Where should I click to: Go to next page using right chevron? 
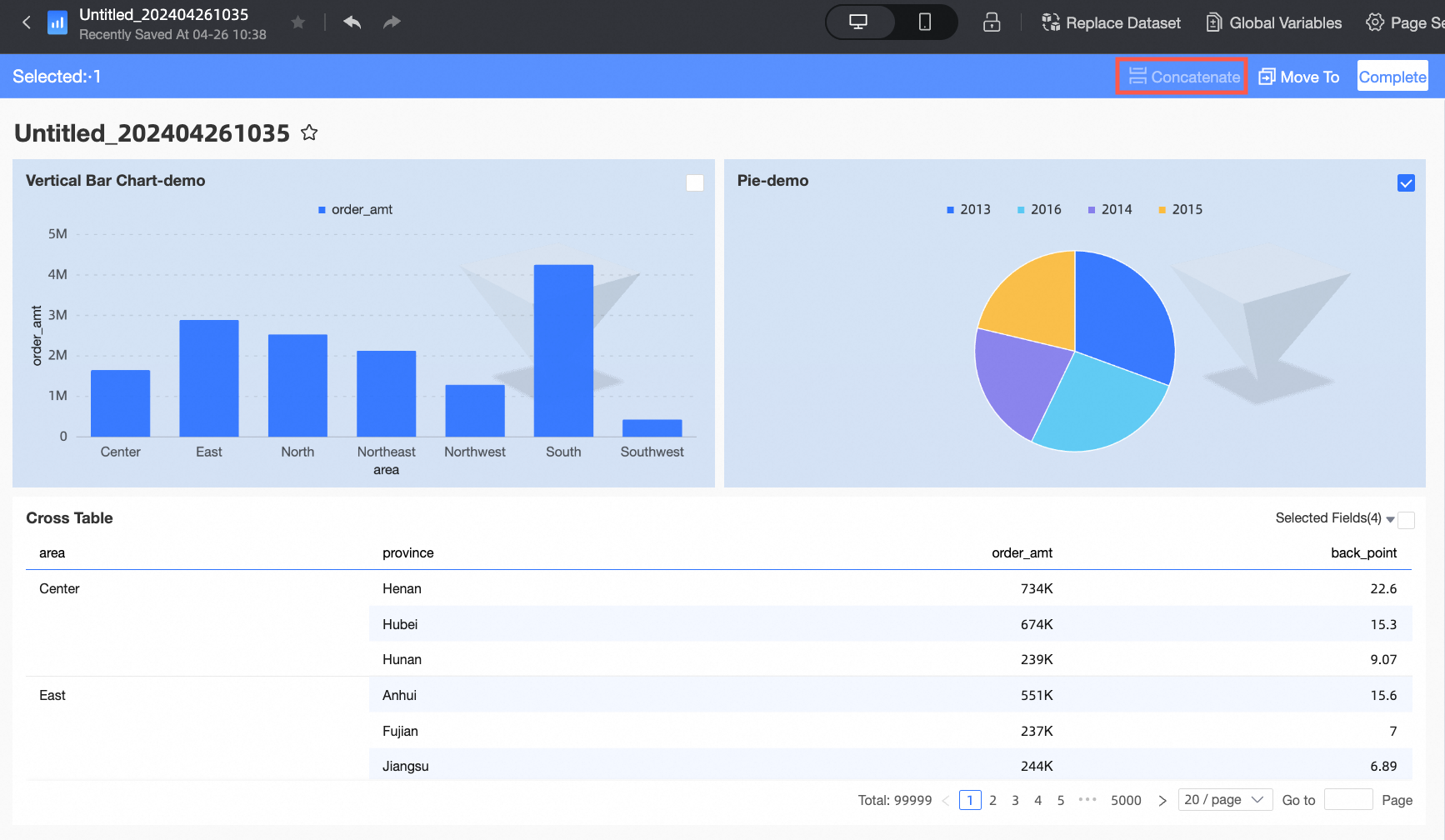tap(1162, 801)
